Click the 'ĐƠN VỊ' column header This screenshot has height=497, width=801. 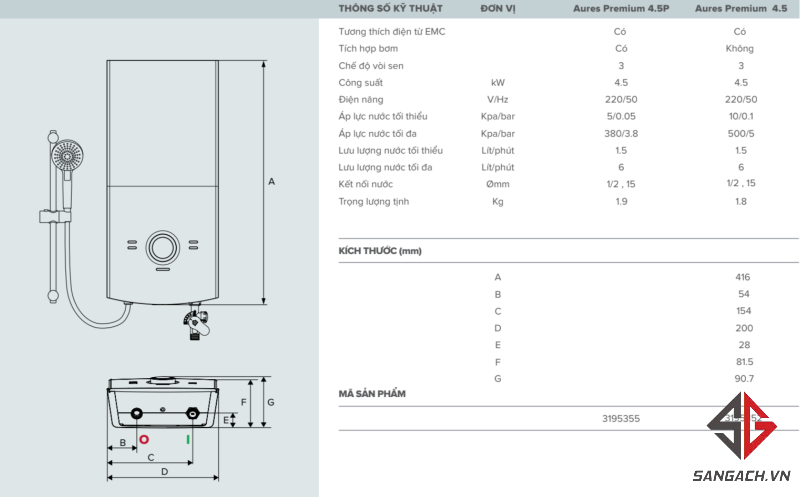coord(498,9)
